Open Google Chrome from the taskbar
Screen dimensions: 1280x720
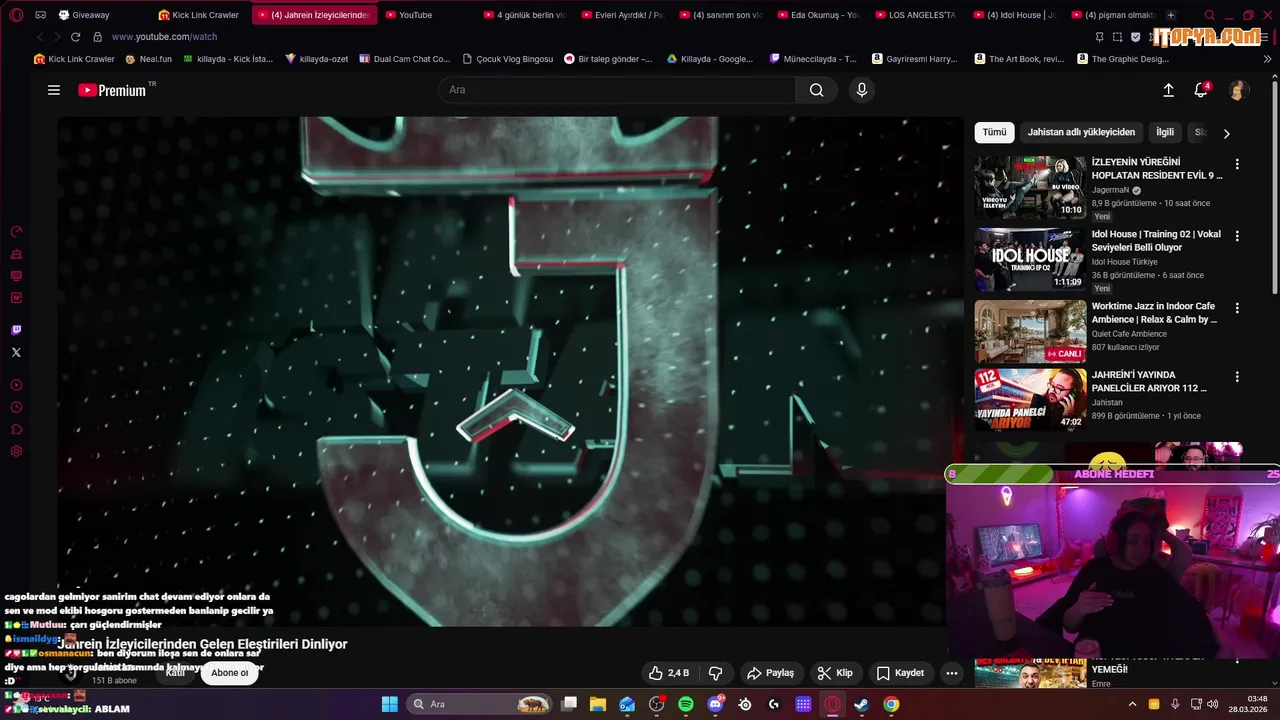point(891,704)
